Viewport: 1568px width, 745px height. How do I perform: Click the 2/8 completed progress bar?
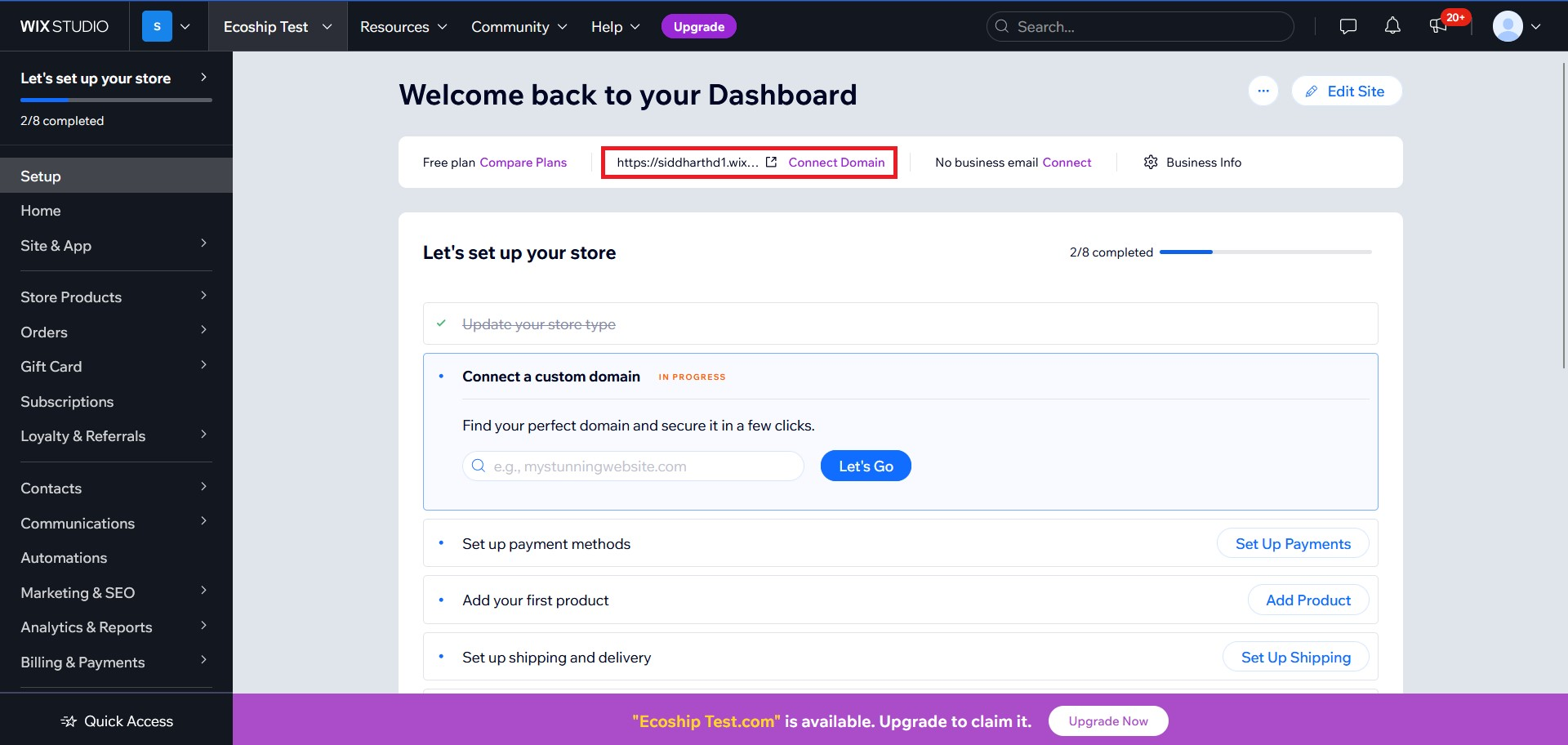(1265, 252)
